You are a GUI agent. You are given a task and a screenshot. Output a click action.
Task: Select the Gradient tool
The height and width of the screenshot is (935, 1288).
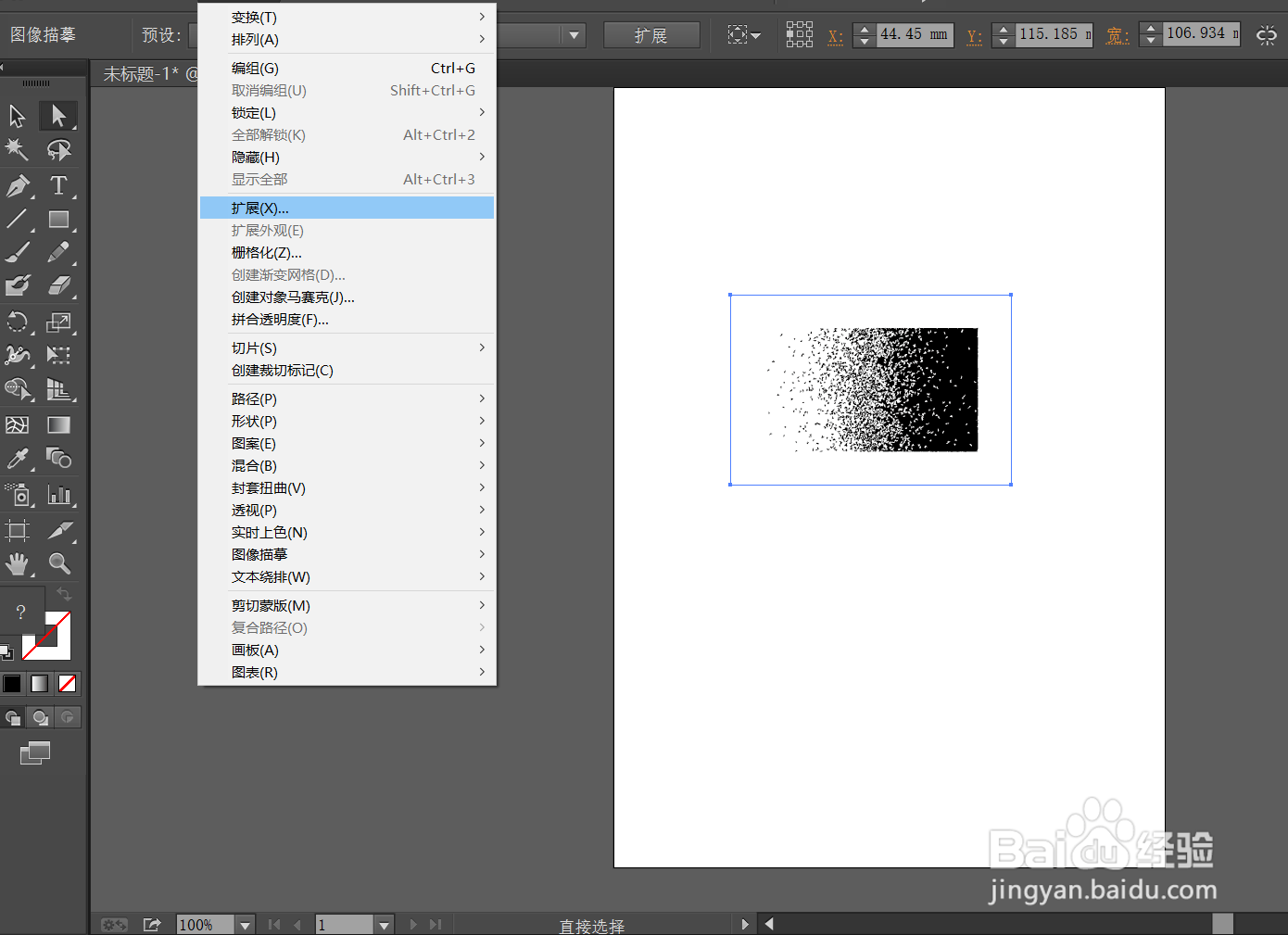pos(58,425)
